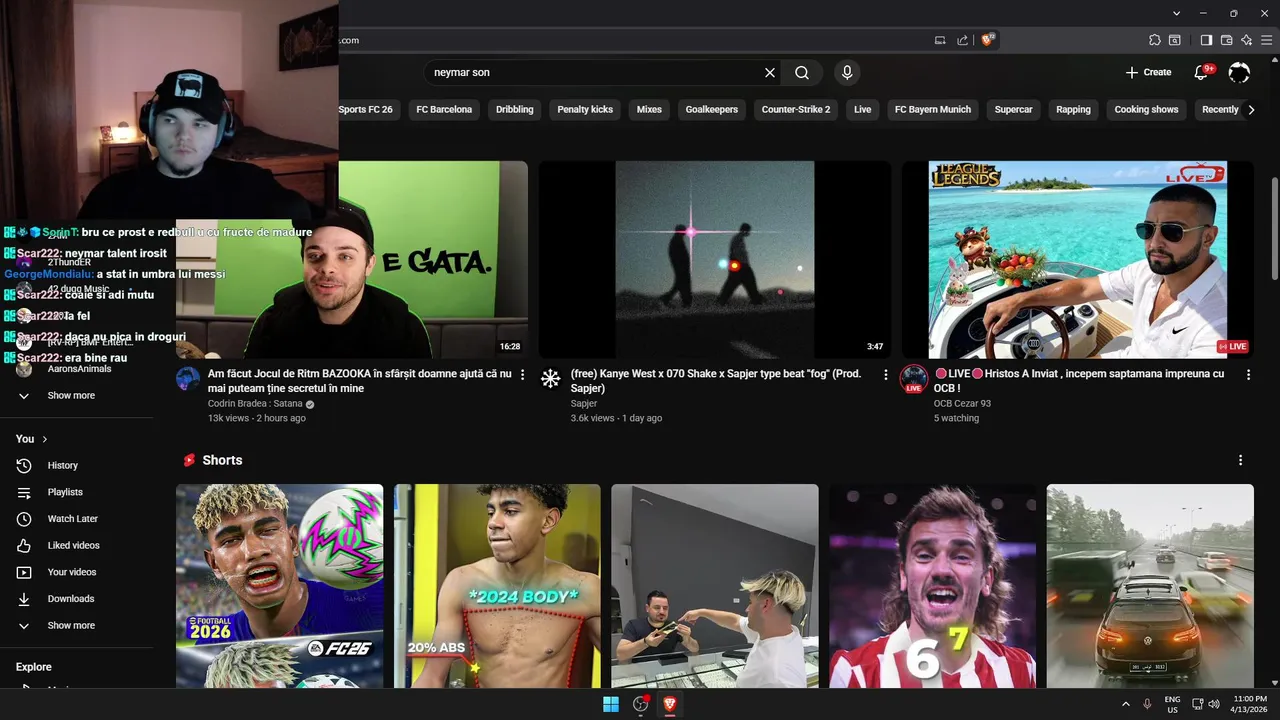Click OCB Cezar 93 live channel avatar
Screen dimensions: 1280x720
coord(914,379)
